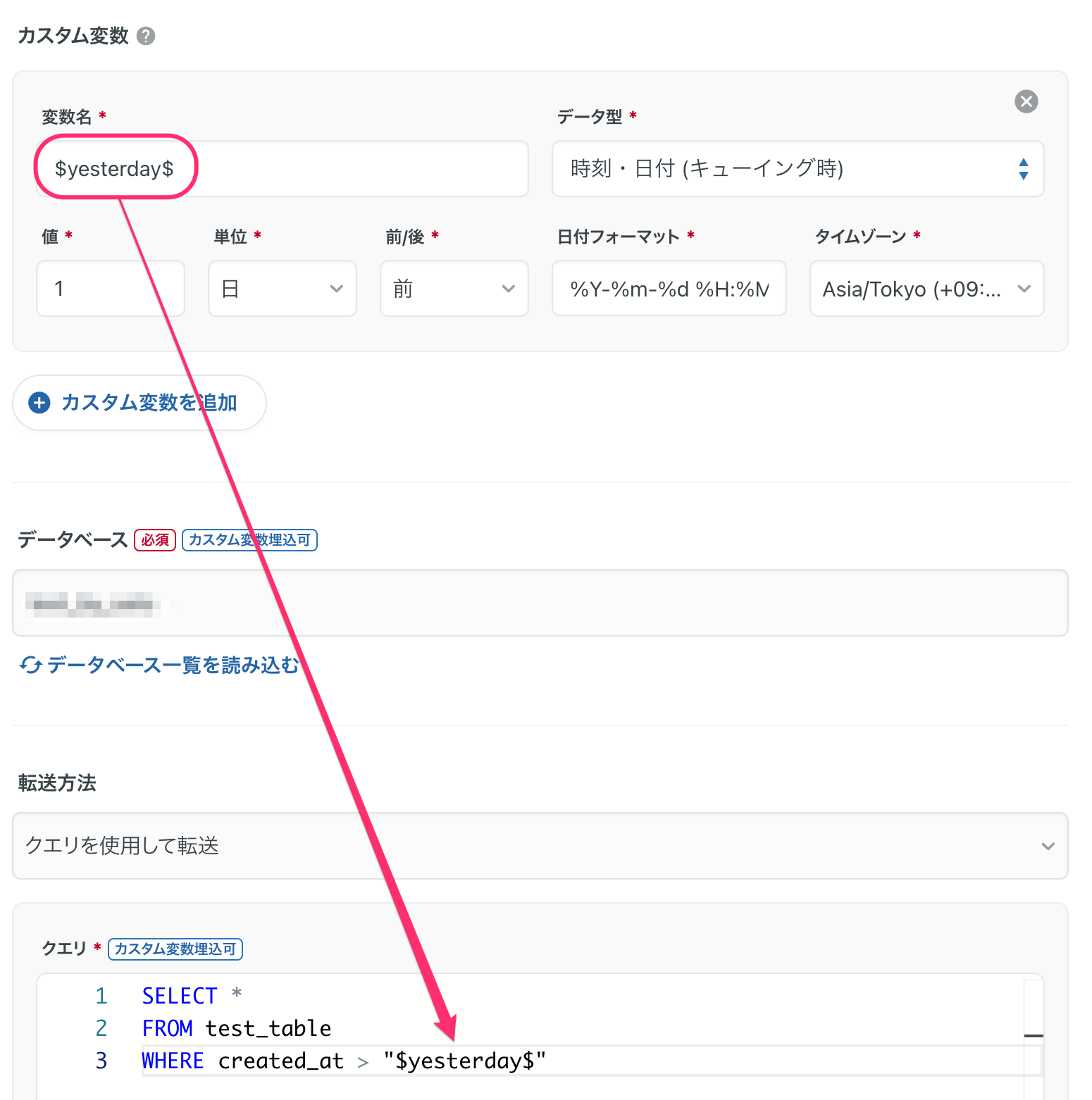
Task: Click the 値 input field showing 1
Action: 111,288
